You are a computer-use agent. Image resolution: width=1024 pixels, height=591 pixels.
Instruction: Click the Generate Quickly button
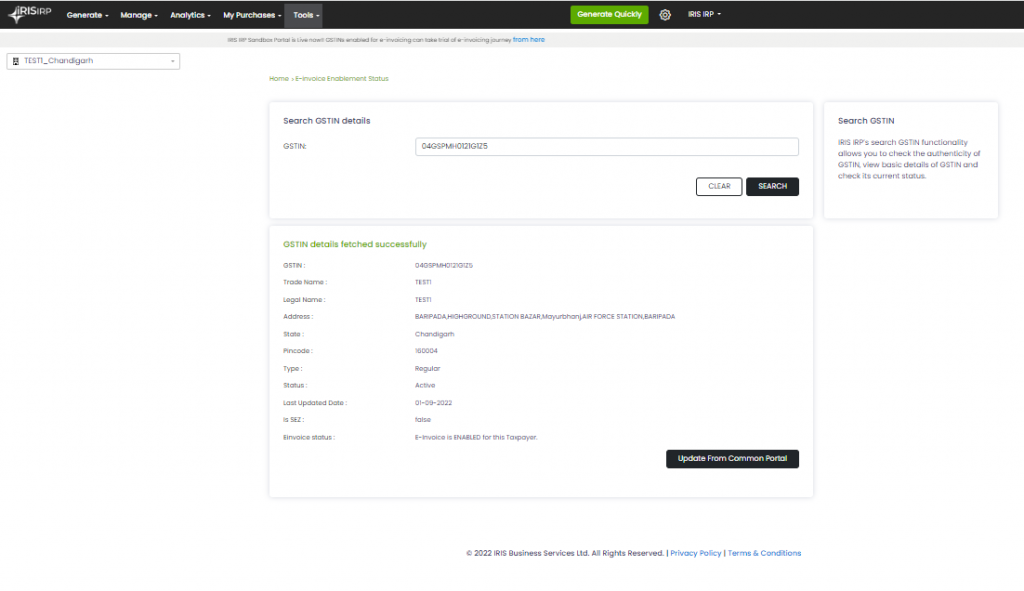[x=609, y=15]
